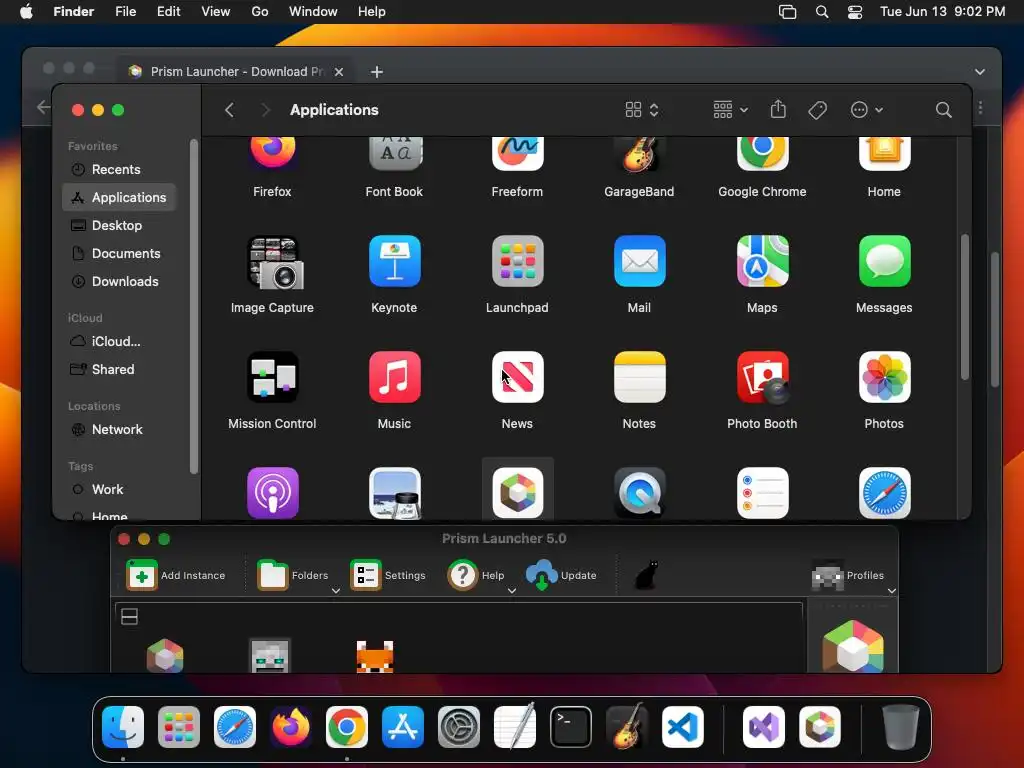Viewport: 1024px width, 768px height.
Task: Open a new browser tab with plus button
Action: coord(377,72)
